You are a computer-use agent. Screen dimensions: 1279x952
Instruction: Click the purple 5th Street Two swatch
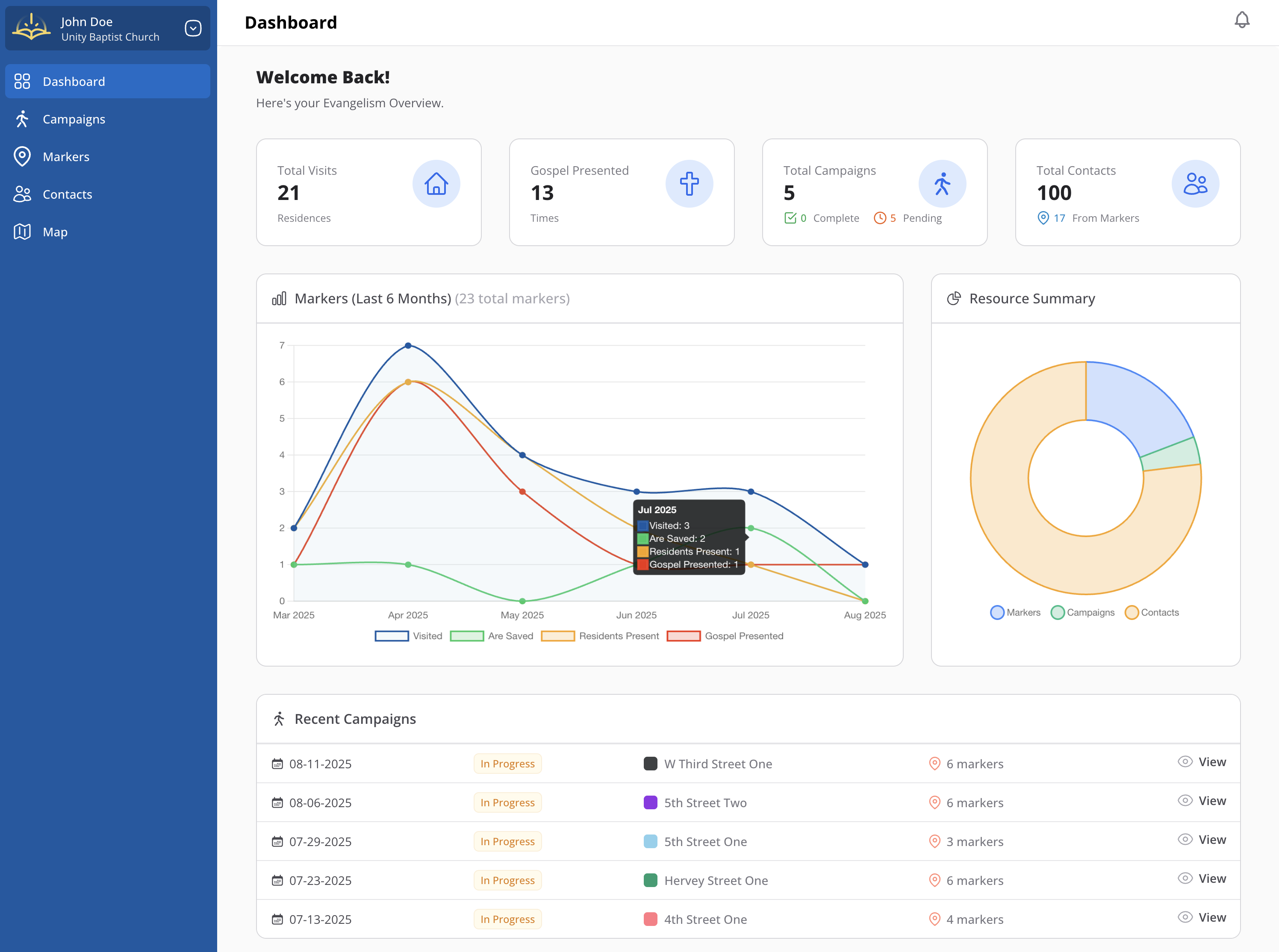(650, 803)
